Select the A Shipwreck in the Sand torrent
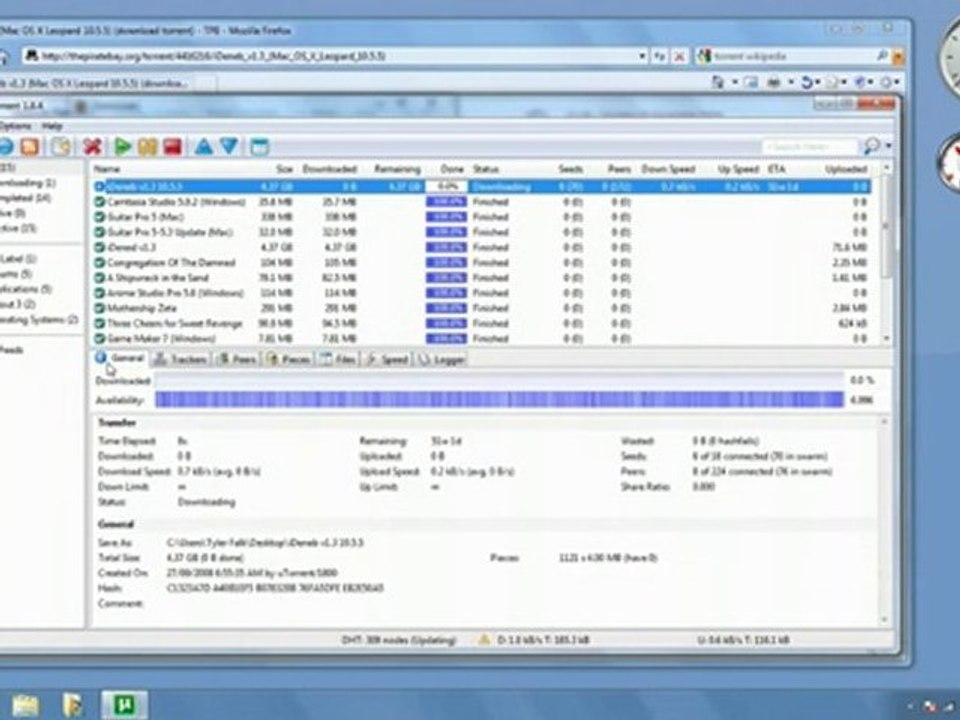 point(482,278)
